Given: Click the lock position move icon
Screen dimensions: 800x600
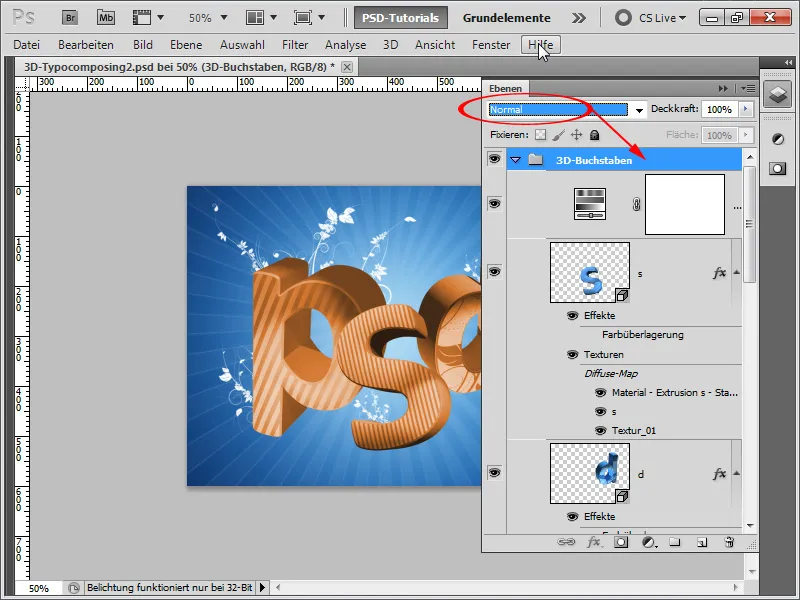Looking at the screenshot, I should [577, 135].
